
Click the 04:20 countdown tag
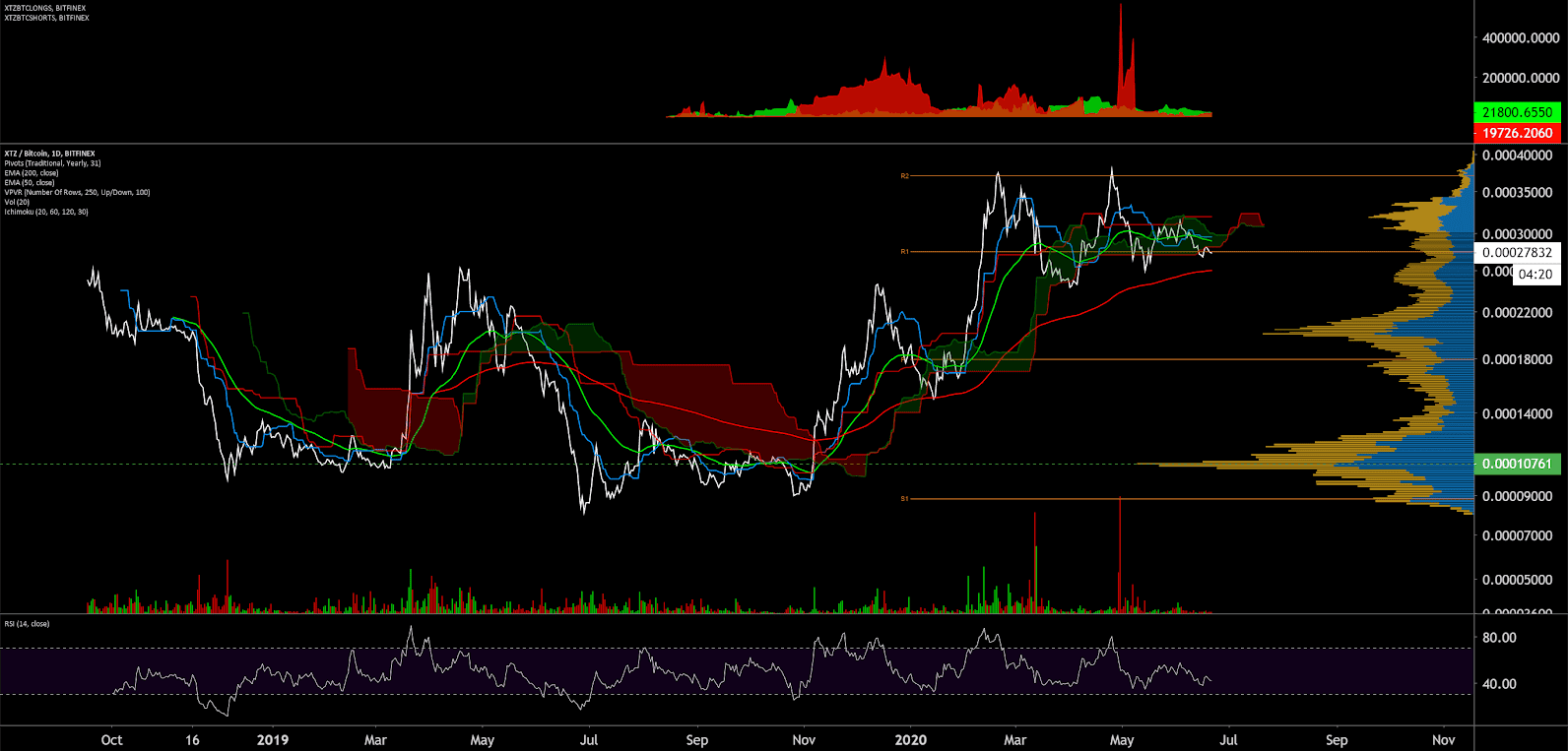pyautogui.click(x=1535, y=275)
